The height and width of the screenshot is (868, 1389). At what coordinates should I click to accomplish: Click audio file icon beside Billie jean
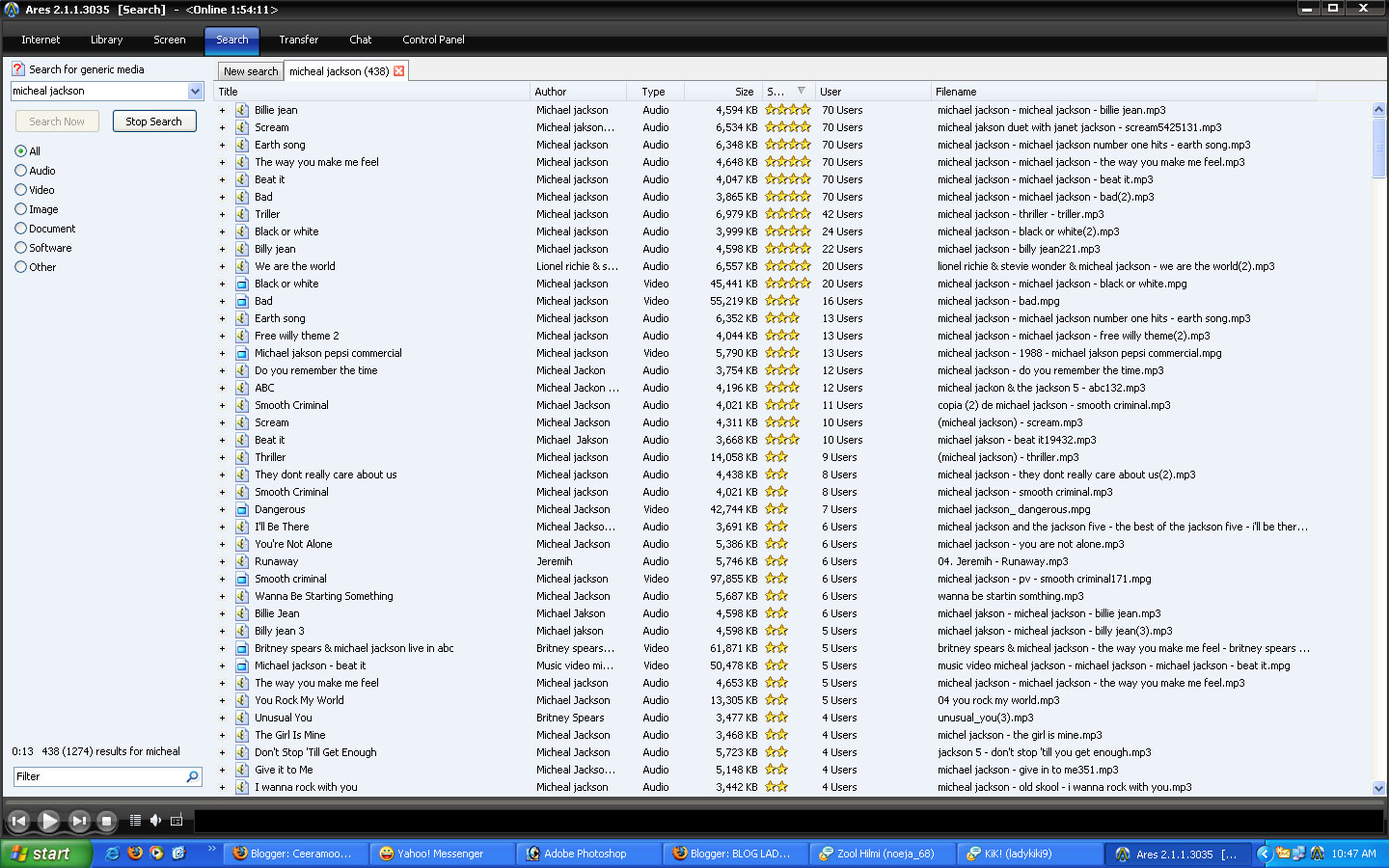click(242, 110)
